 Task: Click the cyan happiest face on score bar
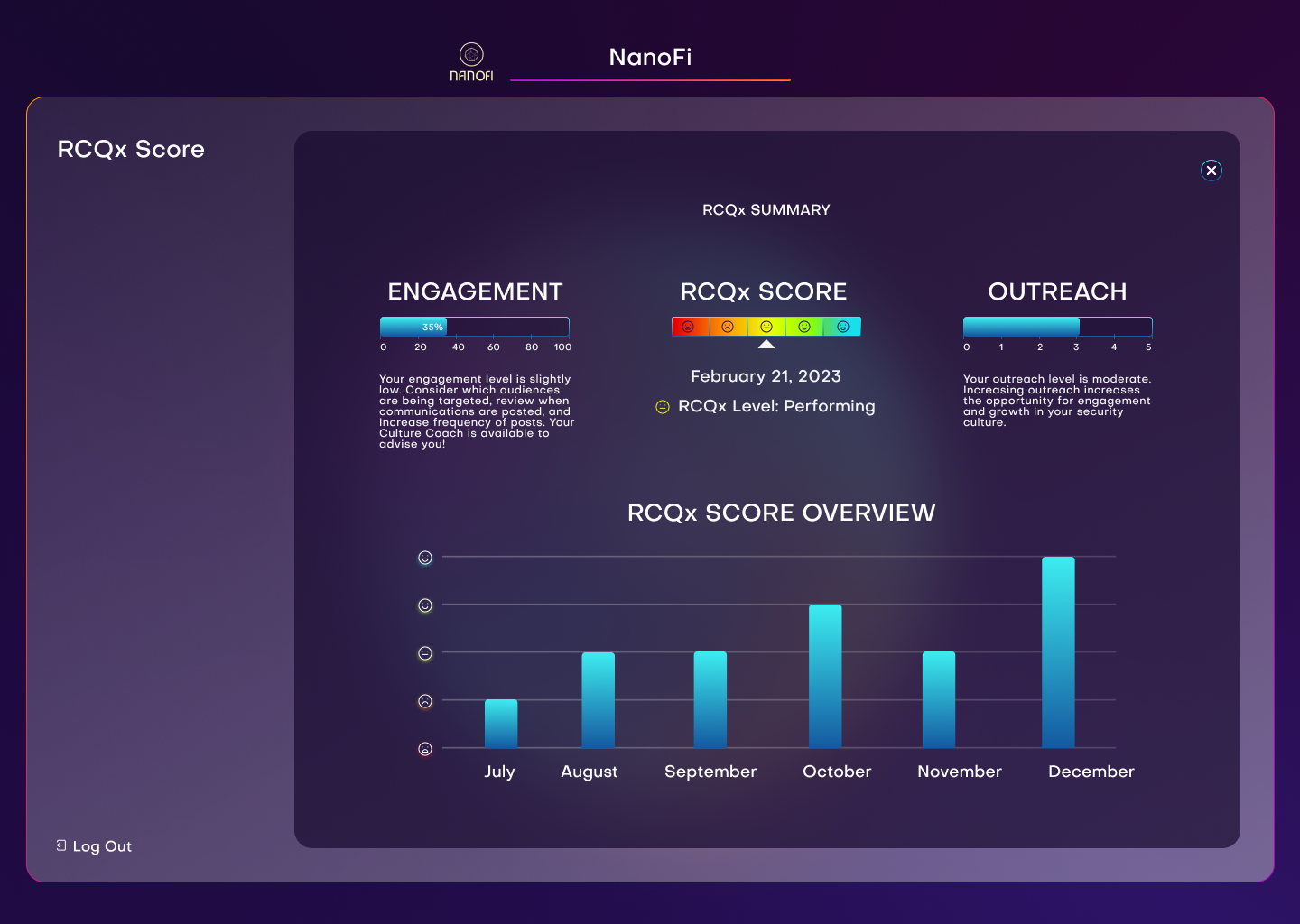click(842, 327)
